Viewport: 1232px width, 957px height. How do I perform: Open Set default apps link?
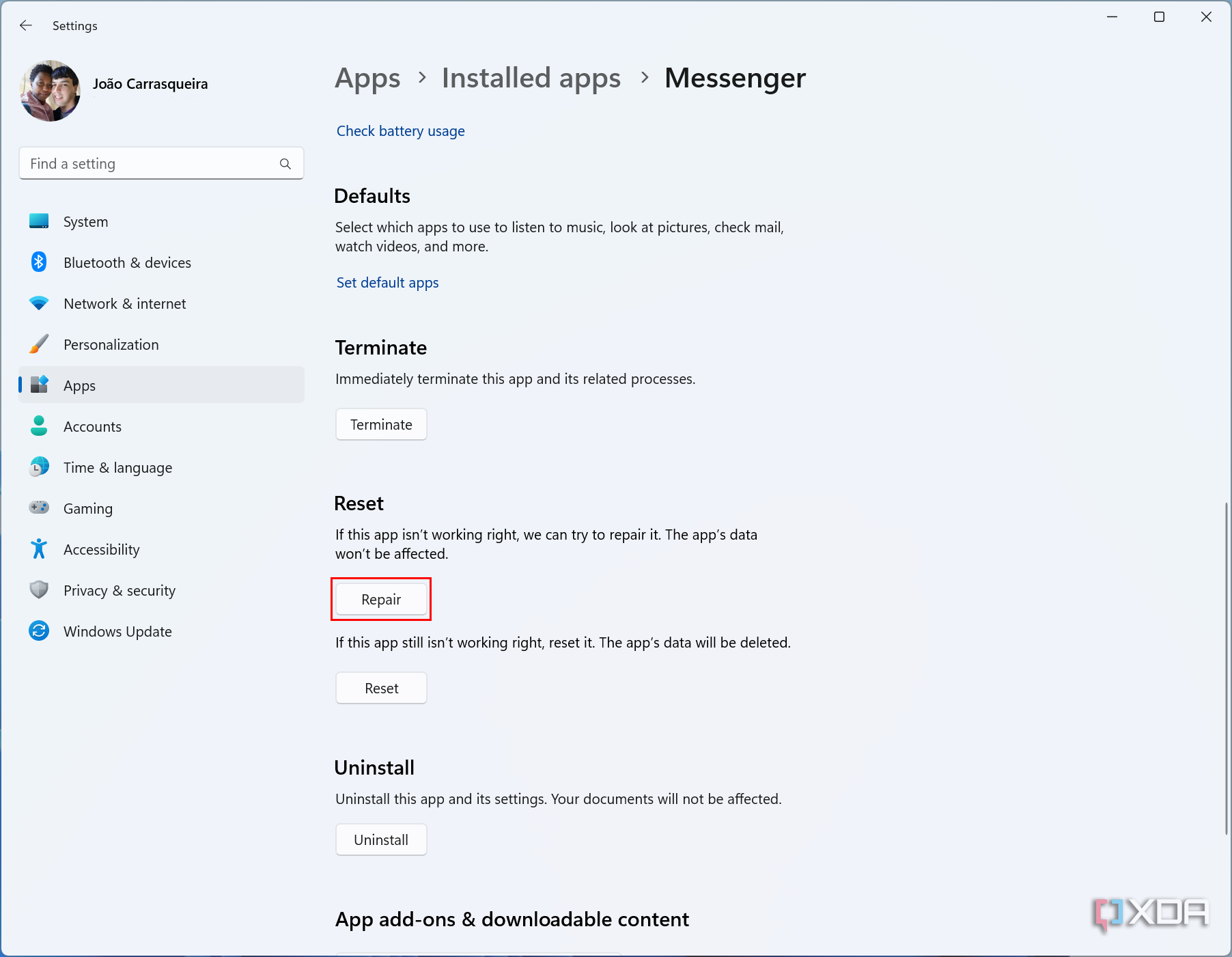(387, 282)
